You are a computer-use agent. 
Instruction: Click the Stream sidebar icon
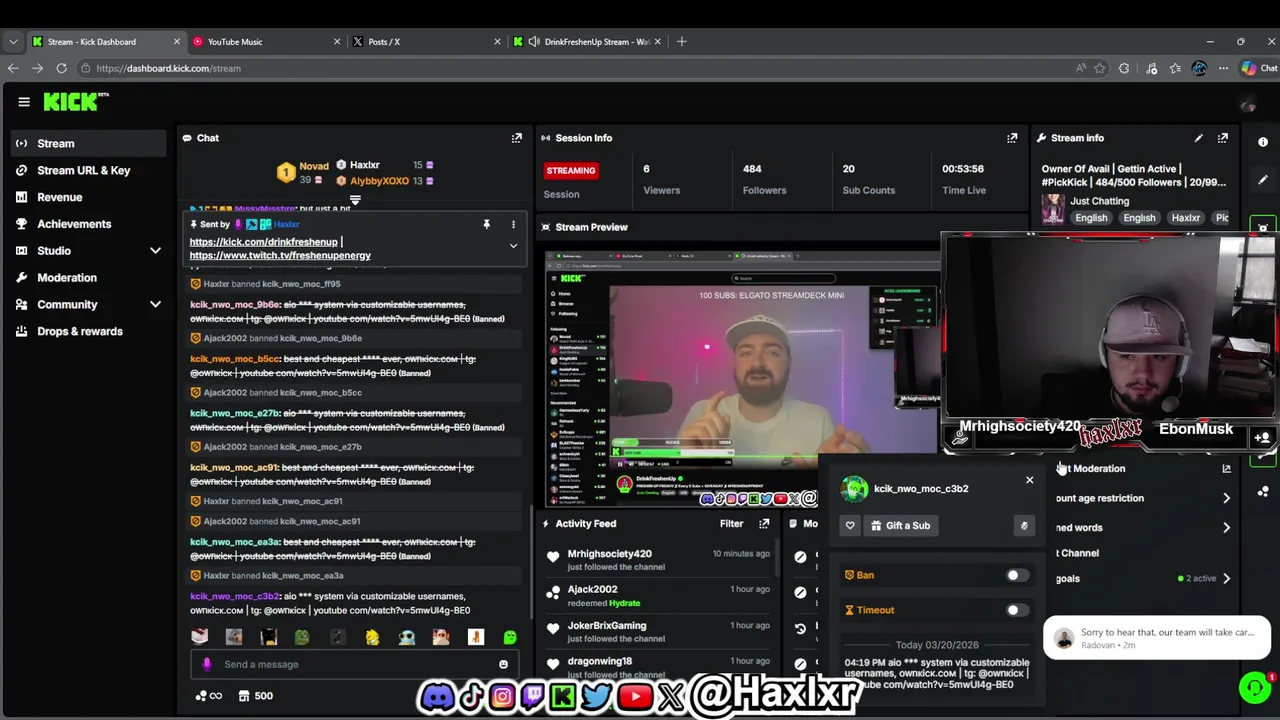pos(22,143)
